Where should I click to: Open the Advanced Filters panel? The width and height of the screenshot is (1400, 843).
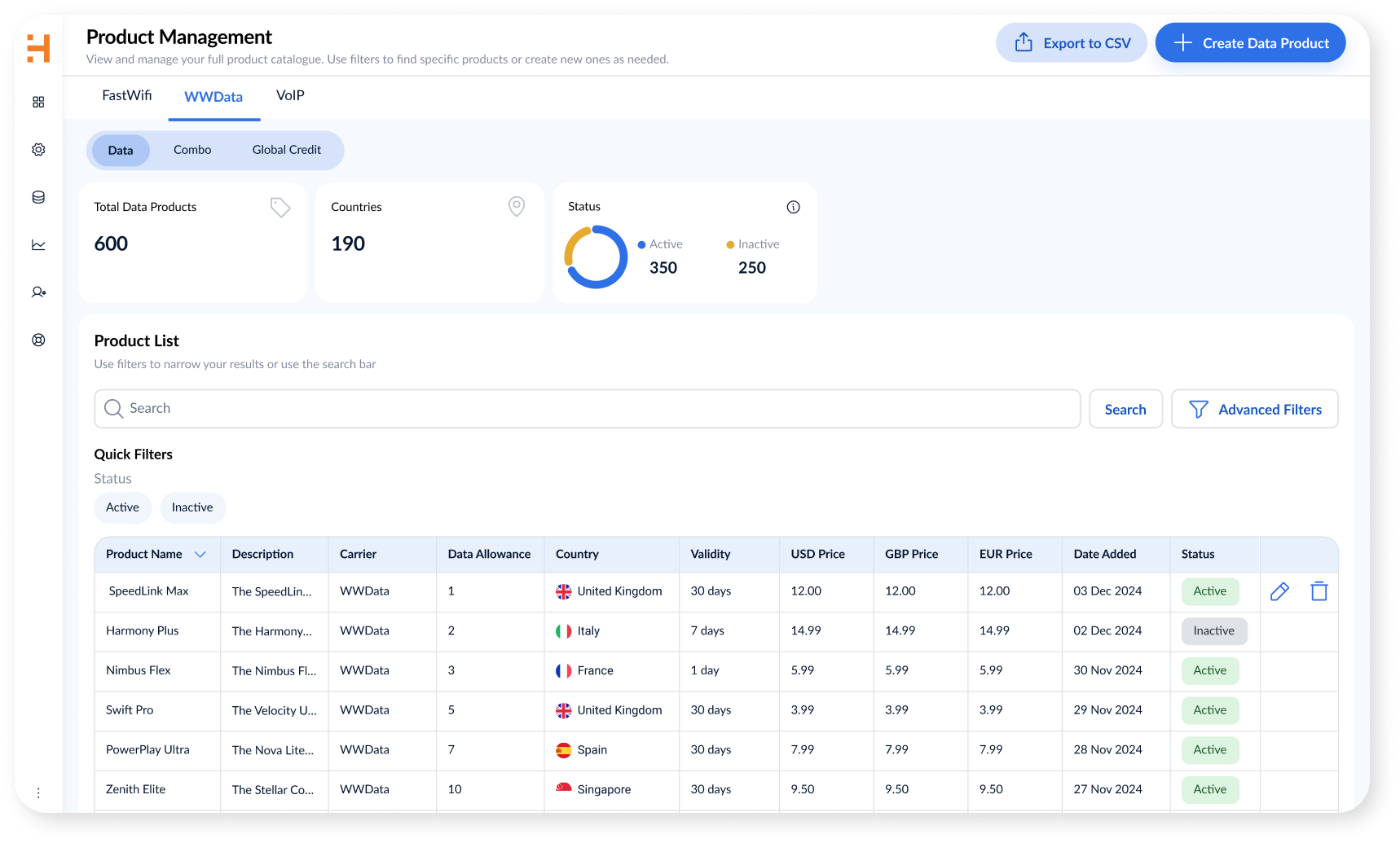coord(1254,409)
